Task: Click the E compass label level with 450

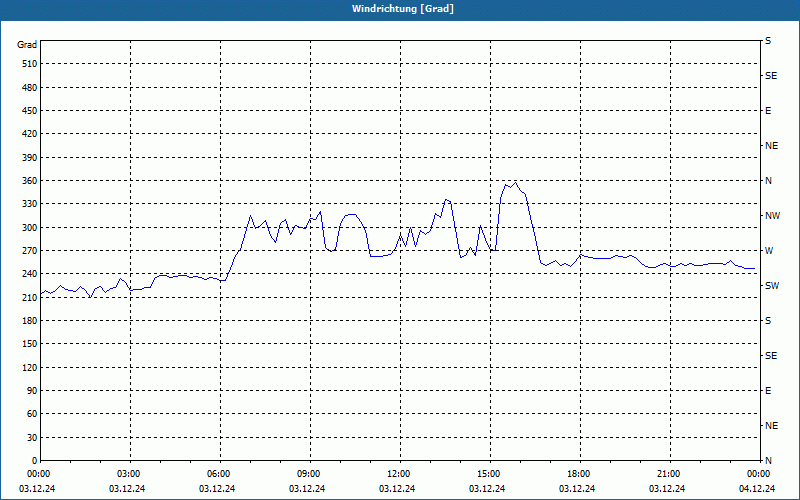Action: [x=768, y=111]
